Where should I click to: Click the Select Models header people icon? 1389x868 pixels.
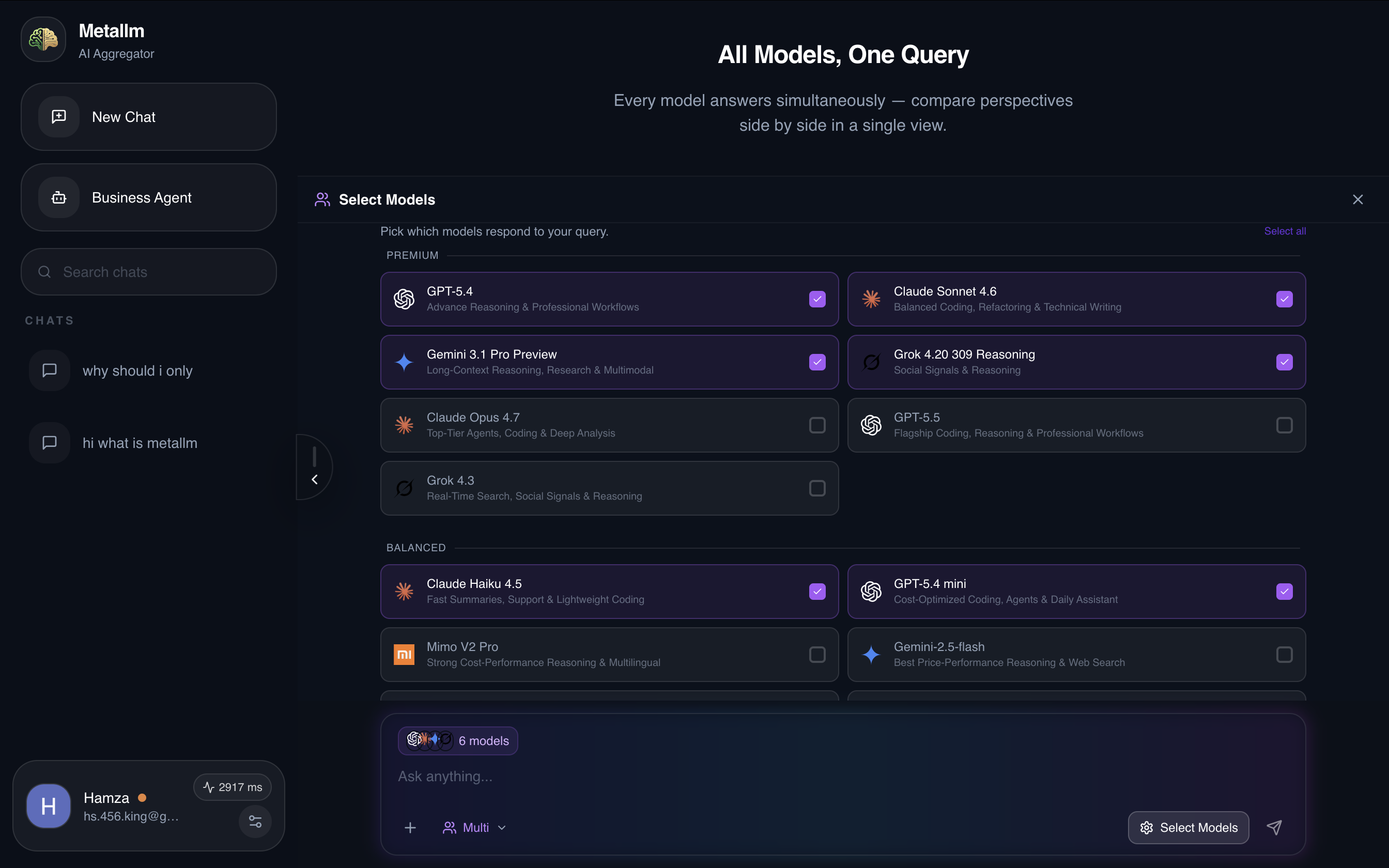pyautogui.click(x=322, y=200)
